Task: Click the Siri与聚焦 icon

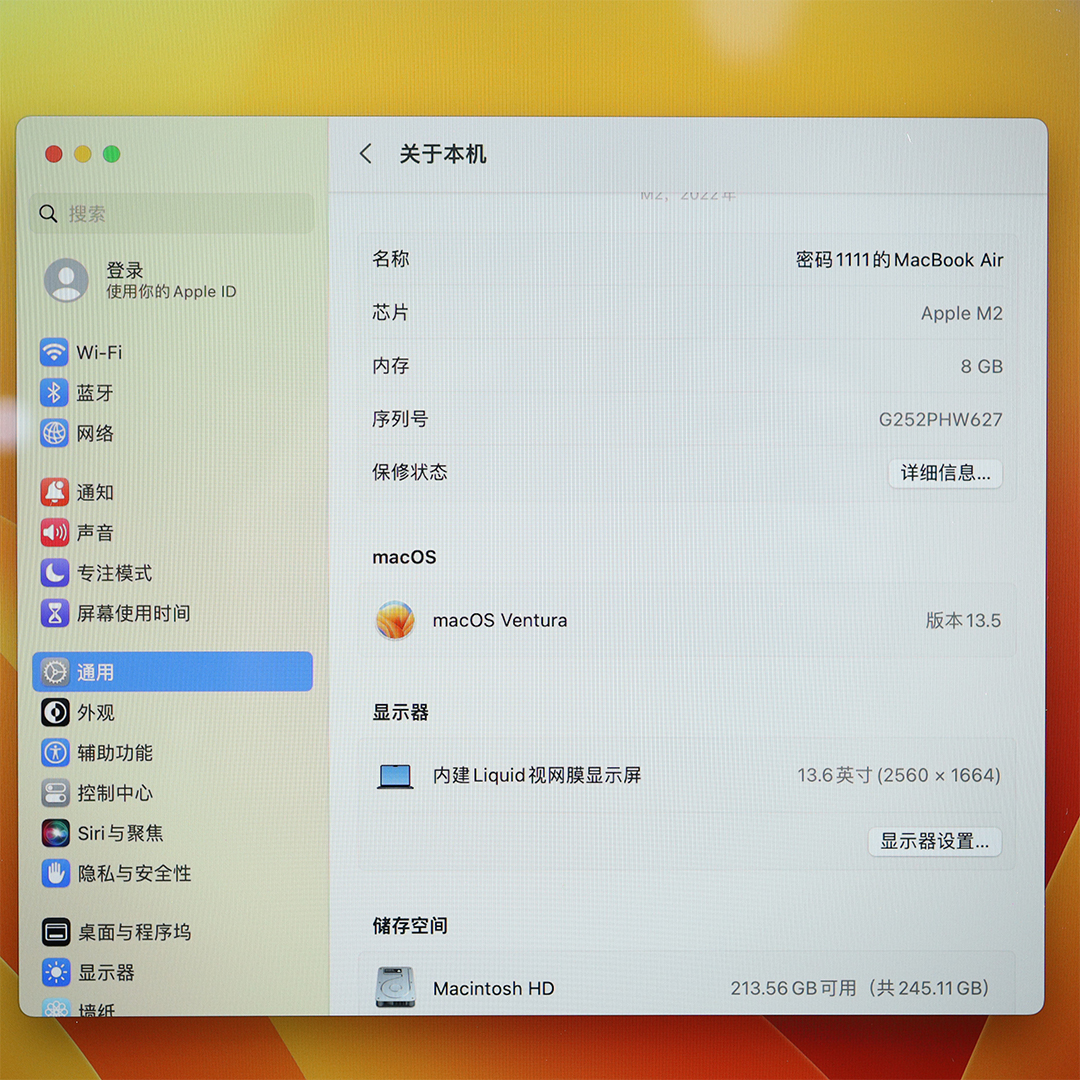Action: click(55, 833)
